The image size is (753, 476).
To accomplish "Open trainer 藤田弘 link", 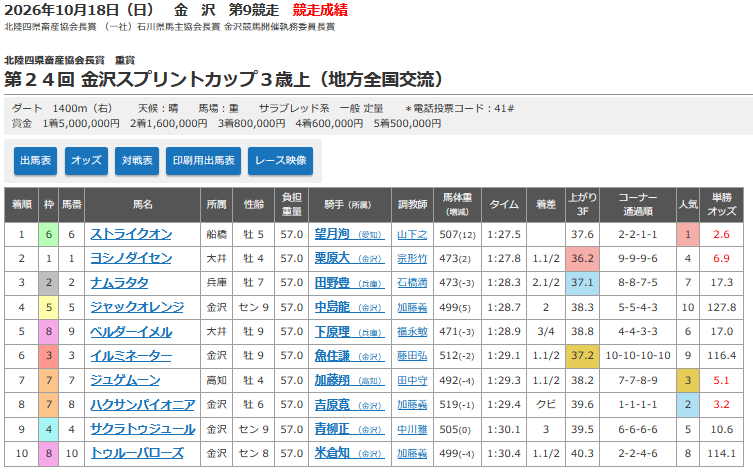I will (412, 356).
